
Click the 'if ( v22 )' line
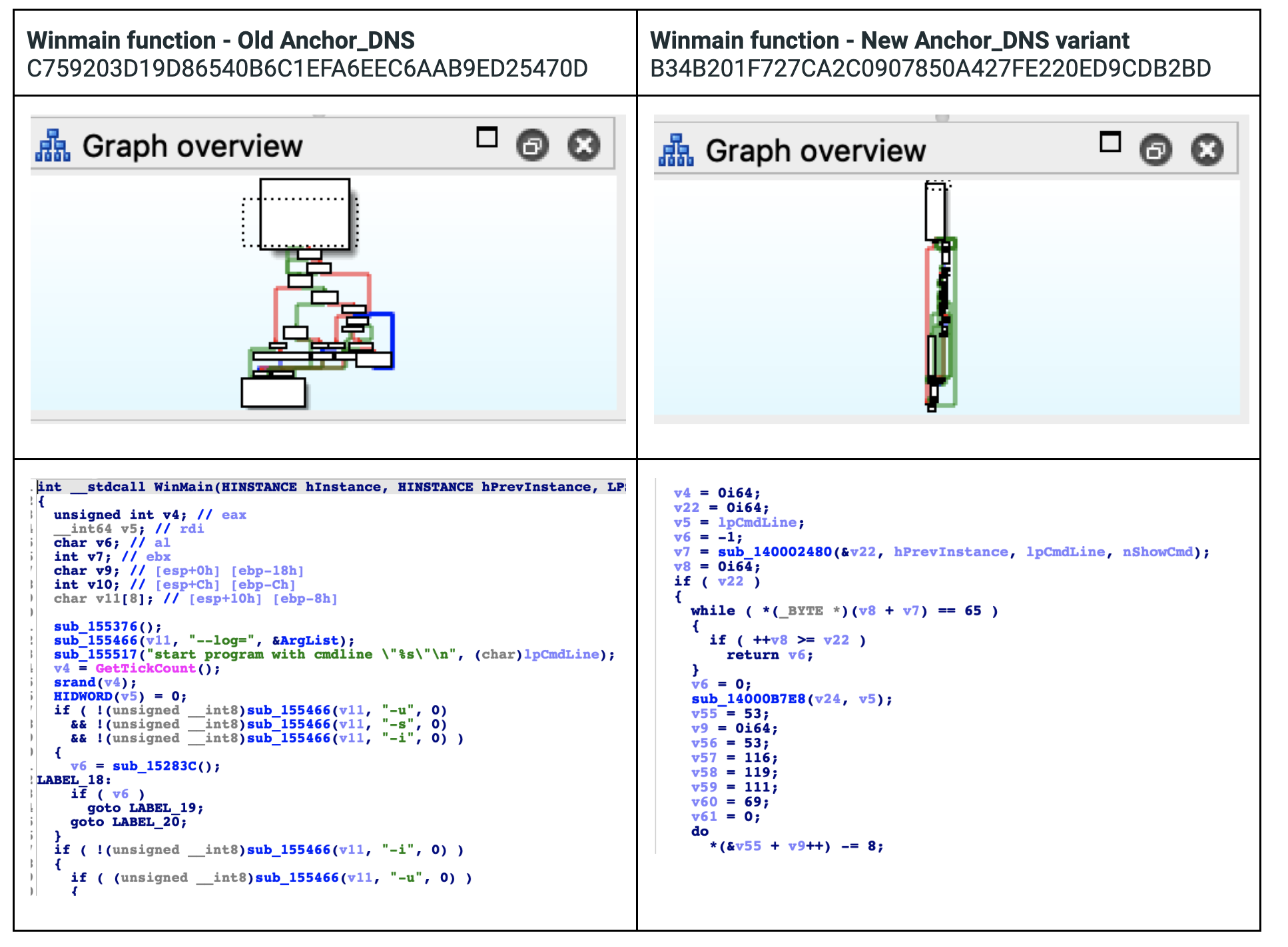tap(717, 581)
